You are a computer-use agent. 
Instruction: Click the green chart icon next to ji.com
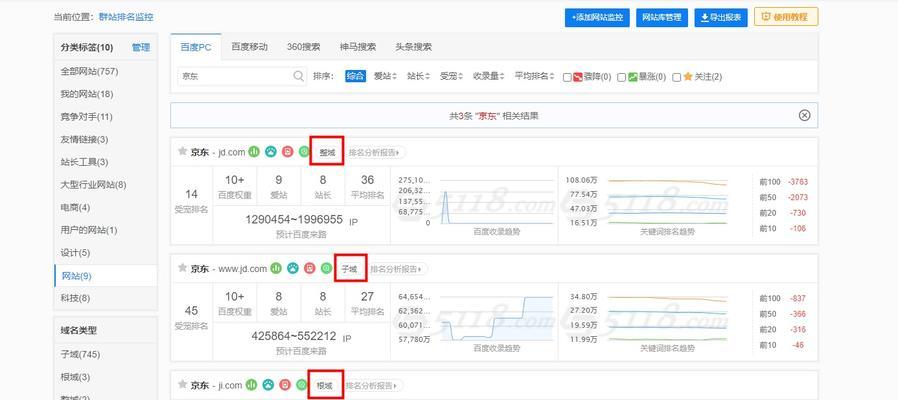coord(251,385)
